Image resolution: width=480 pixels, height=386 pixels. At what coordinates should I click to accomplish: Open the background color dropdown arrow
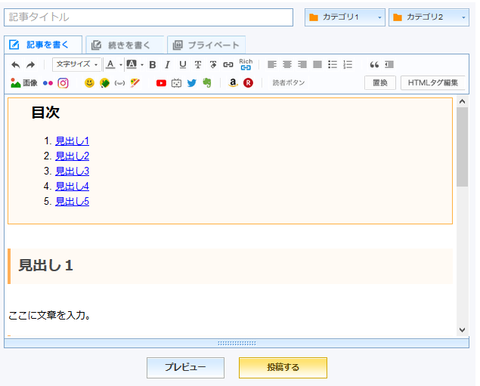tap(142, 65)
